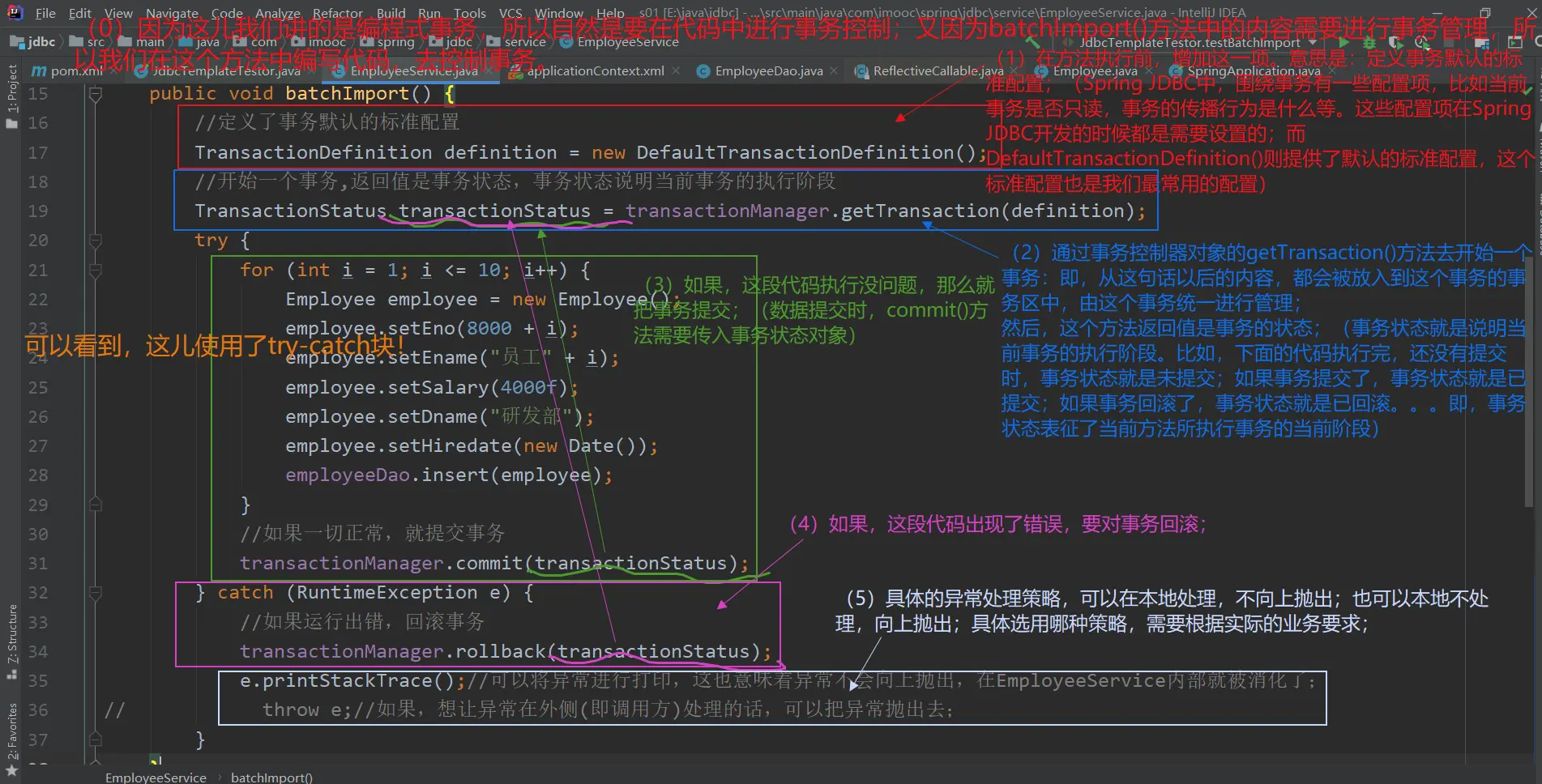This screenshot has width=1542, height=784.
Task: Click the main folder breadcrumb
Action: 142,42
